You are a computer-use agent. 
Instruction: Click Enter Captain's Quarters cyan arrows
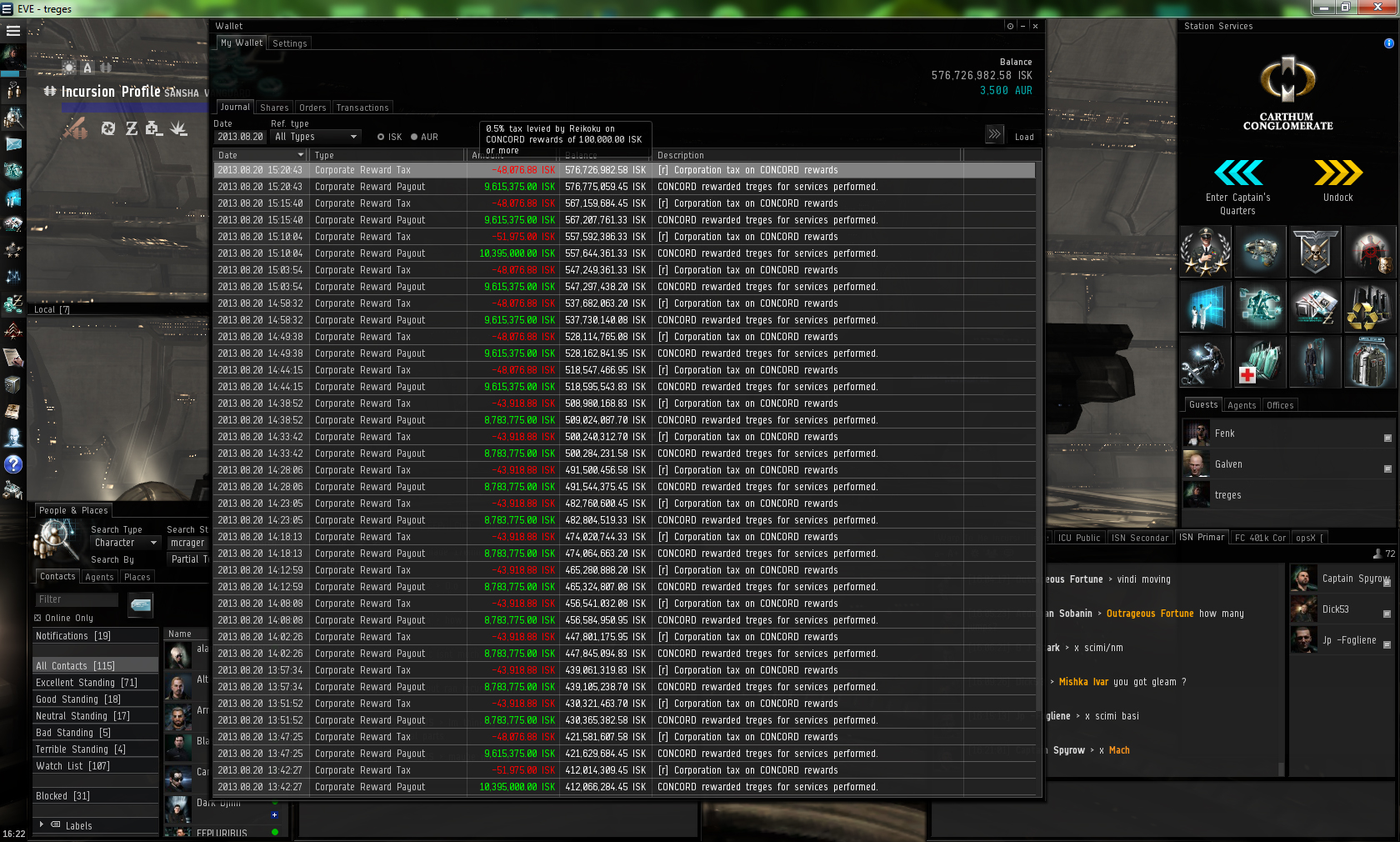(x=1238, y=173)
